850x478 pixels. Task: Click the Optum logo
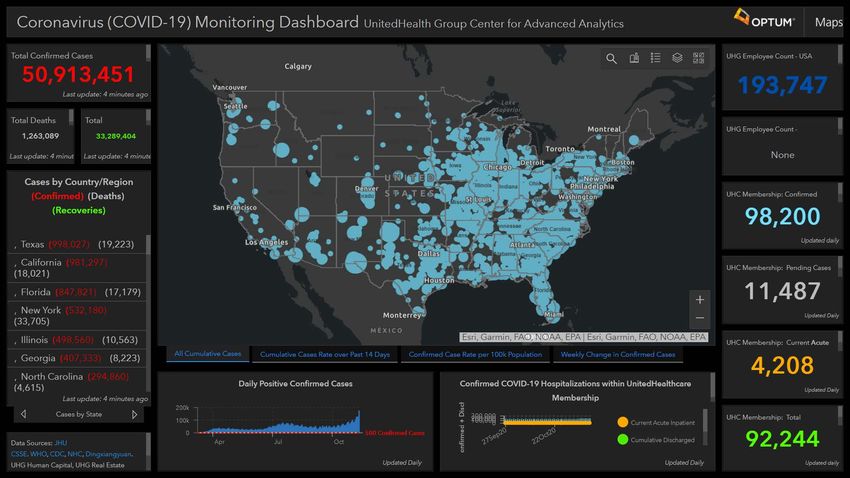tap(764, 20)
